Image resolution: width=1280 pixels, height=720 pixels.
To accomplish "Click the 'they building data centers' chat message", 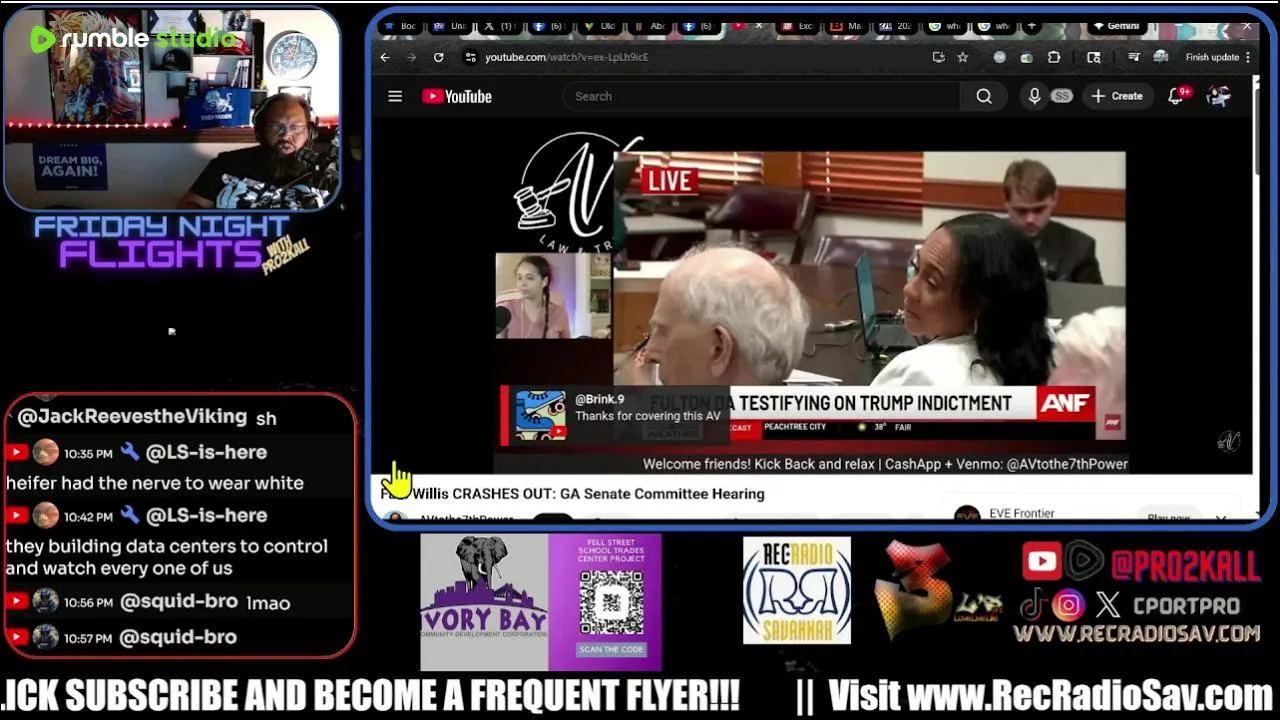I will [x=166, y=557].
